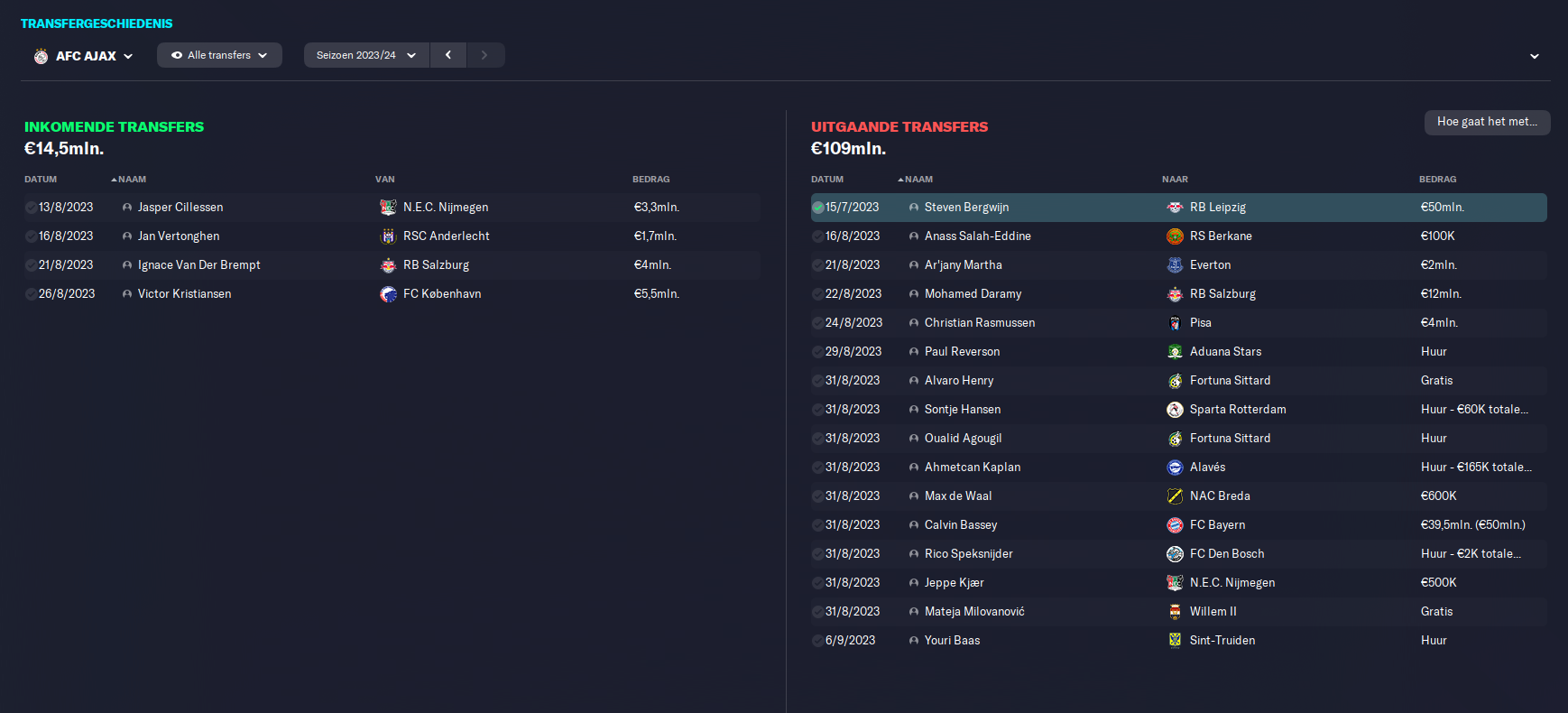Click the Sontje Hansen name

(x=963, y=410)
